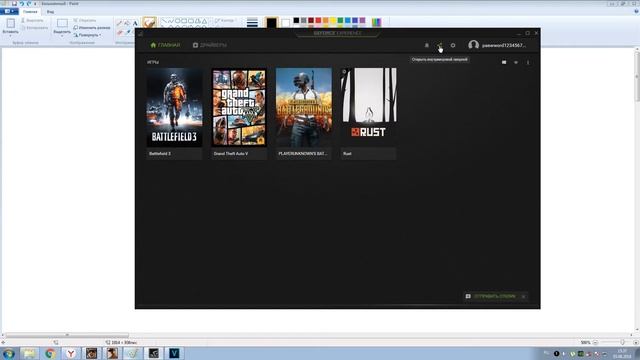Click Обрезать crop in Paint
This screenshot has width=640, height=360.
coord(84,20)
